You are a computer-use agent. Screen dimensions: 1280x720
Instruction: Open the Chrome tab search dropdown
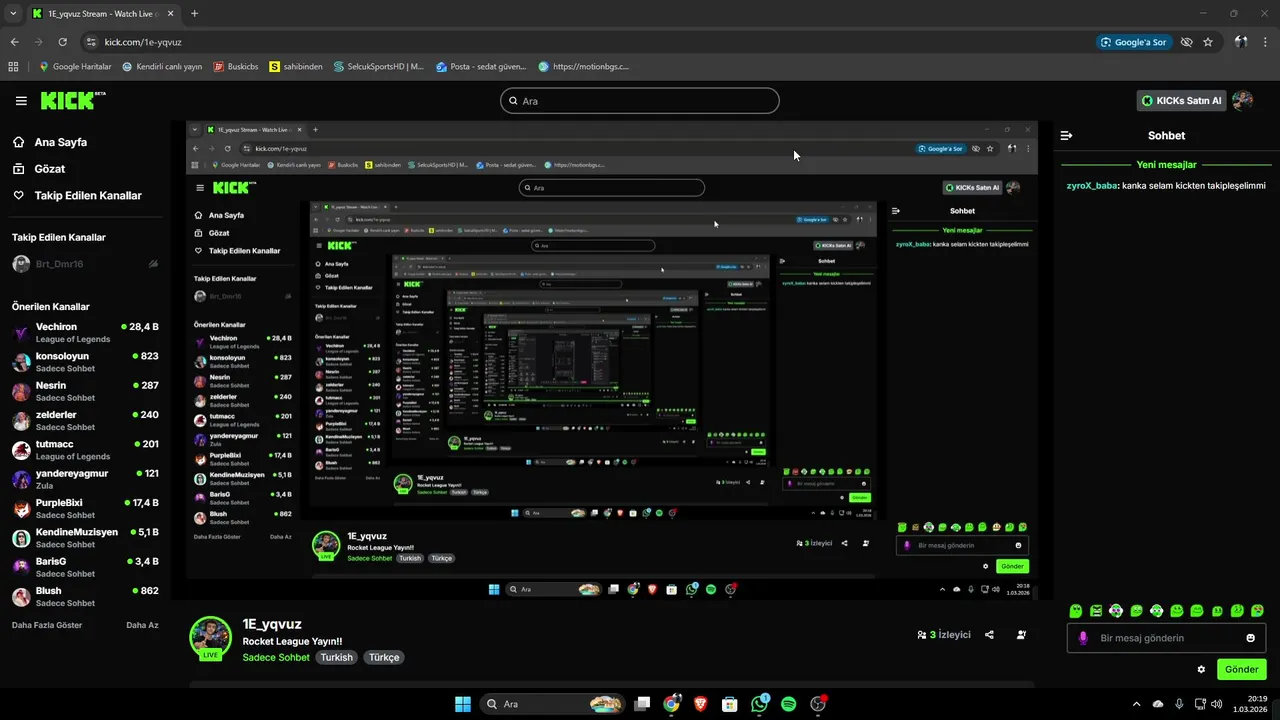(x=13, y=14)
